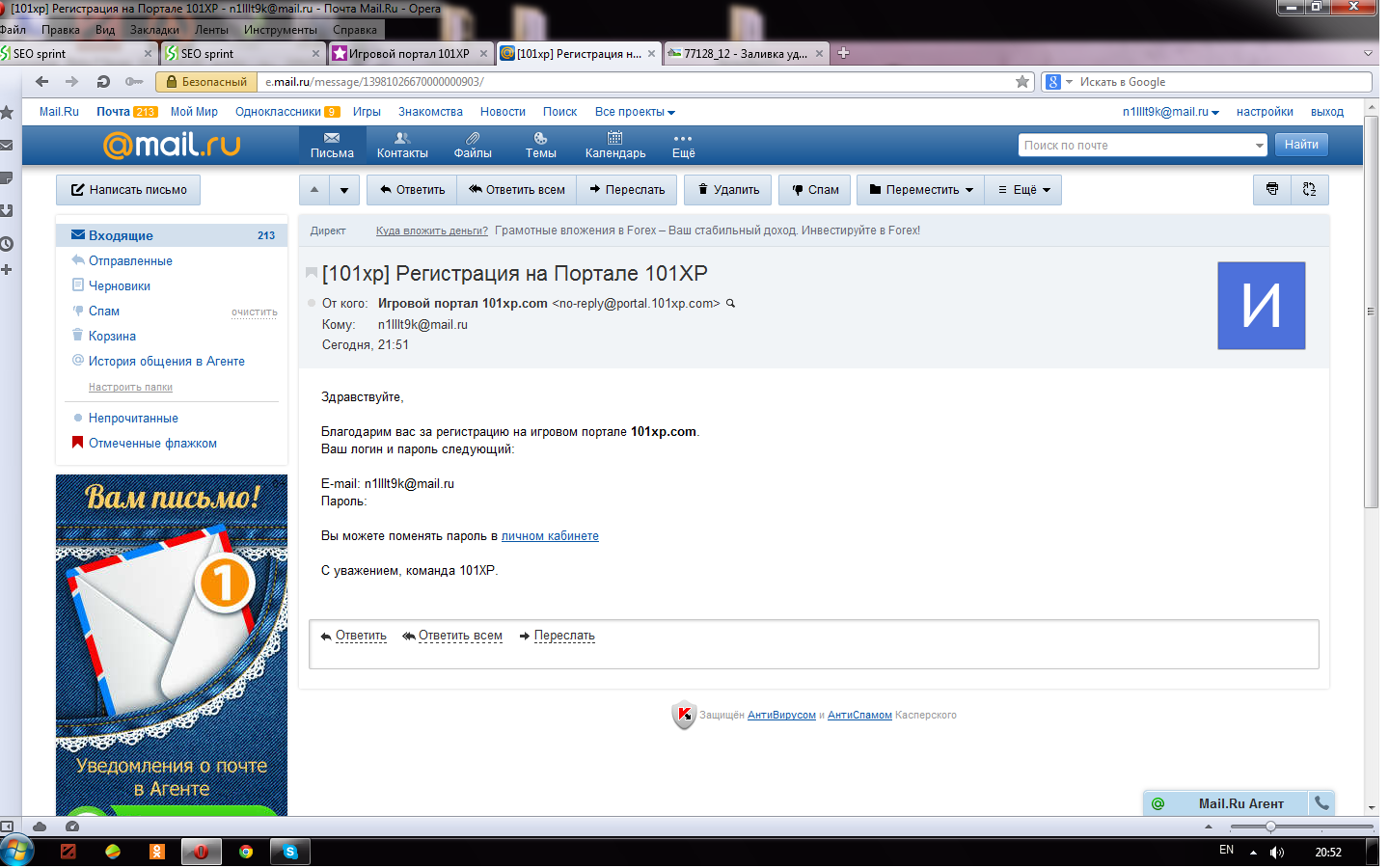The height and width of the screenshot is (868, 1389).
Task: Click the @mail.ru logo
Action: [172, 145]
